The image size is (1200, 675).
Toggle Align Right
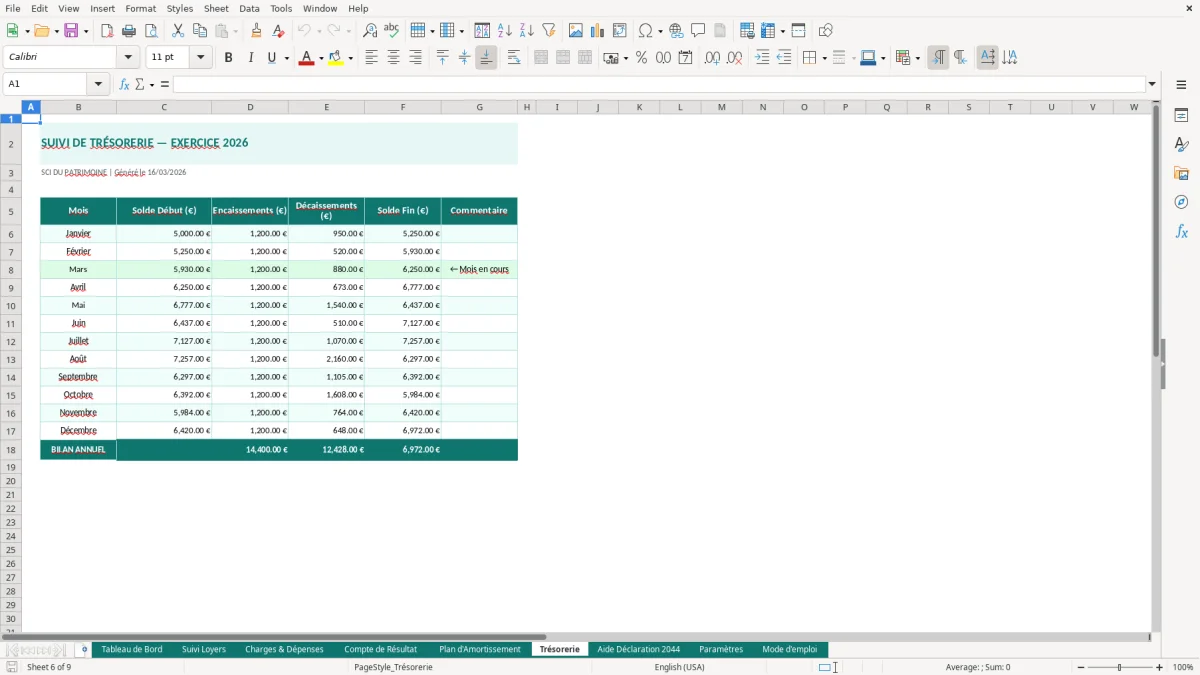pyautogui.click(x=415, y=58)
